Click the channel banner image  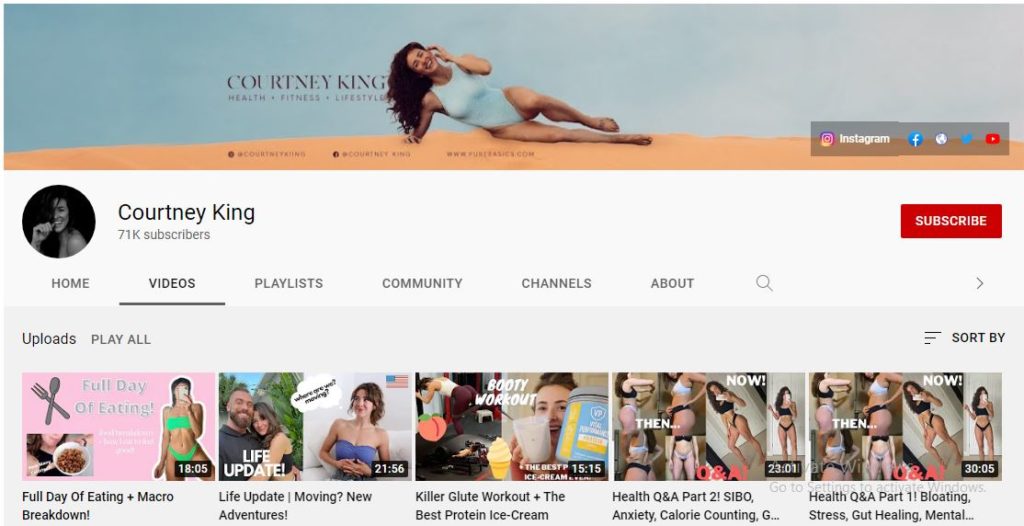(512, 87)
